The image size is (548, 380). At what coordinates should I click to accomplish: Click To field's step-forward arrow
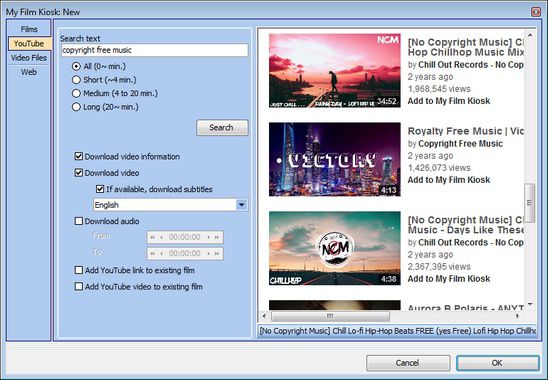(x=209, y=253)
